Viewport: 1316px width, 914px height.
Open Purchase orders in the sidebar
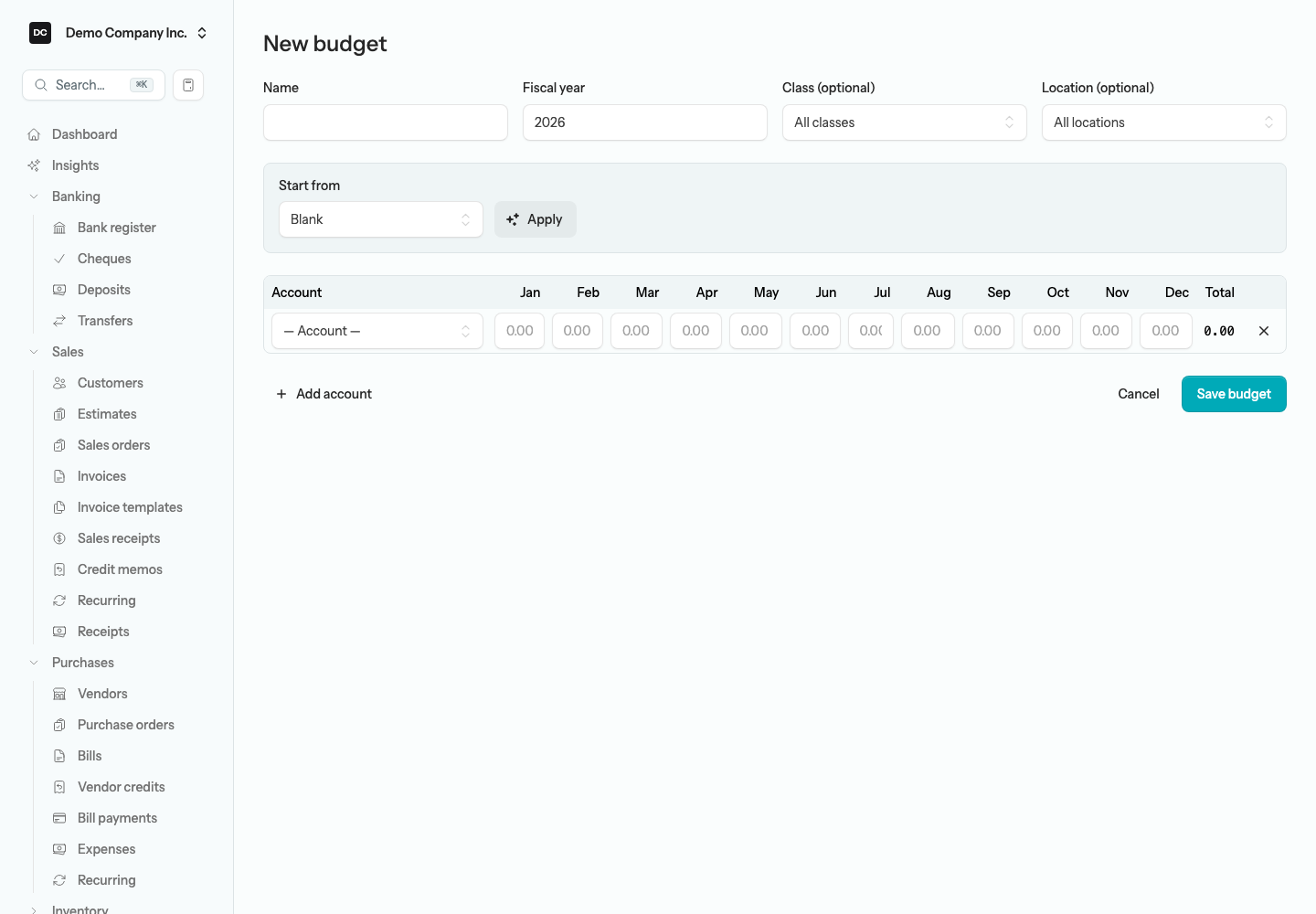[x=126, y=725]
